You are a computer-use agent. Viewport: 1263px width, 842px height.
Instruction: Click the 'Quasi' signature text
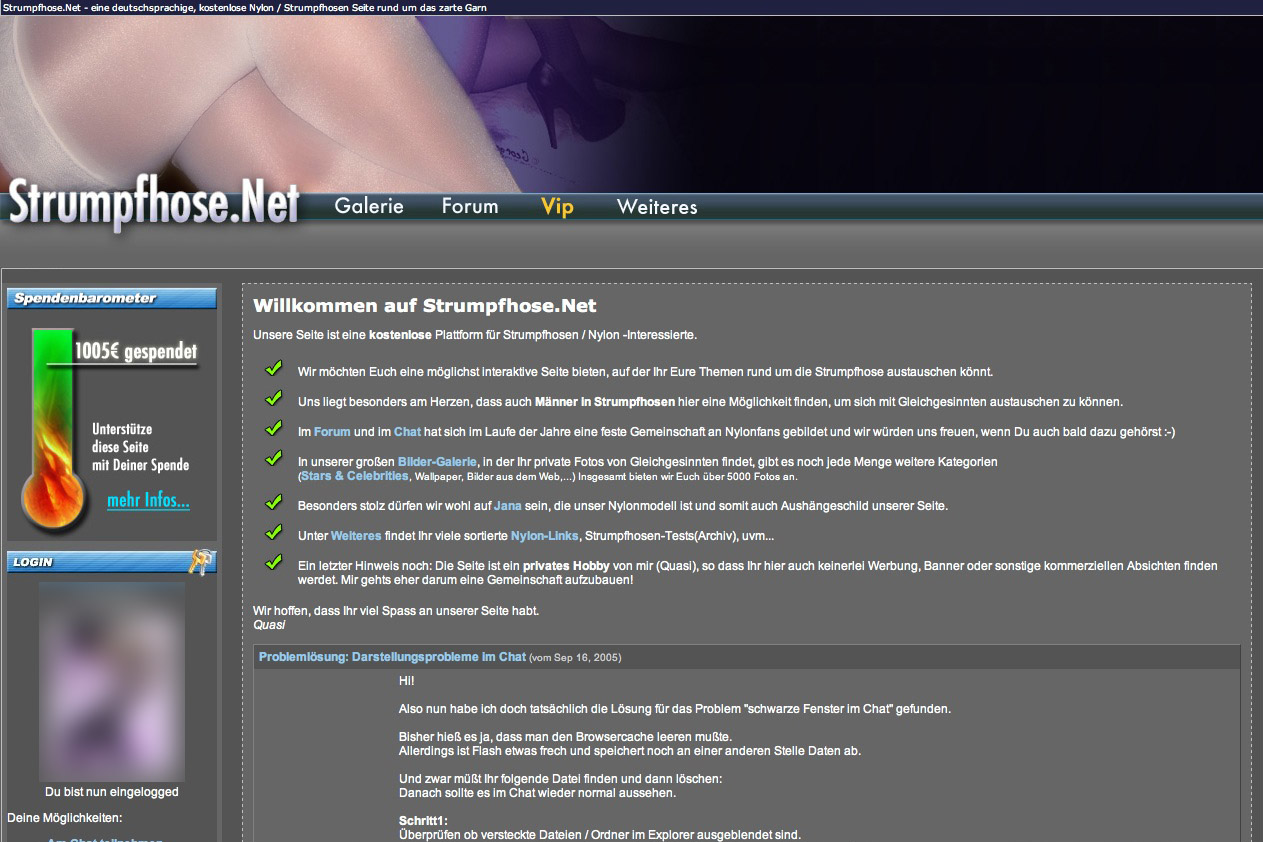269,624
